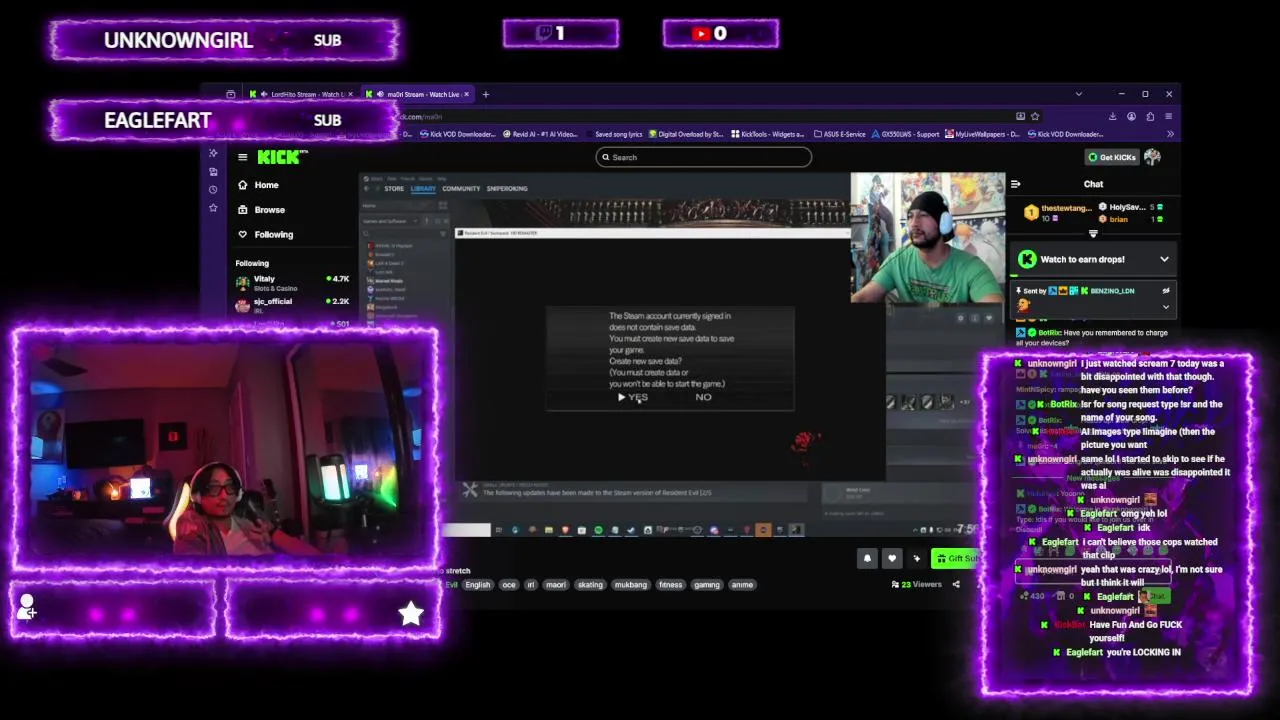
Task: Open Digital Overload bookmark
Action: coord(686,134)
